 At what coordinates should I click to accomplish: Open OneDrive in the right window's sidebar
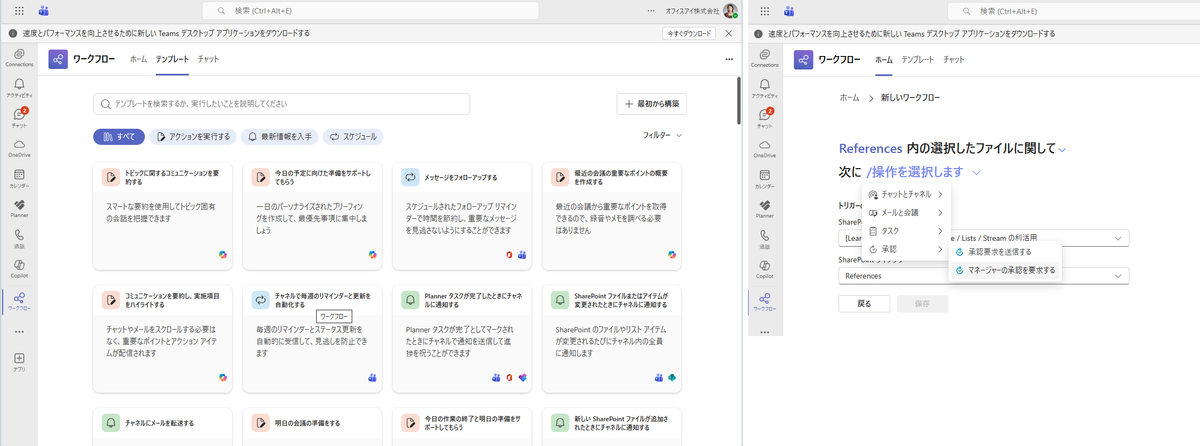764,146
